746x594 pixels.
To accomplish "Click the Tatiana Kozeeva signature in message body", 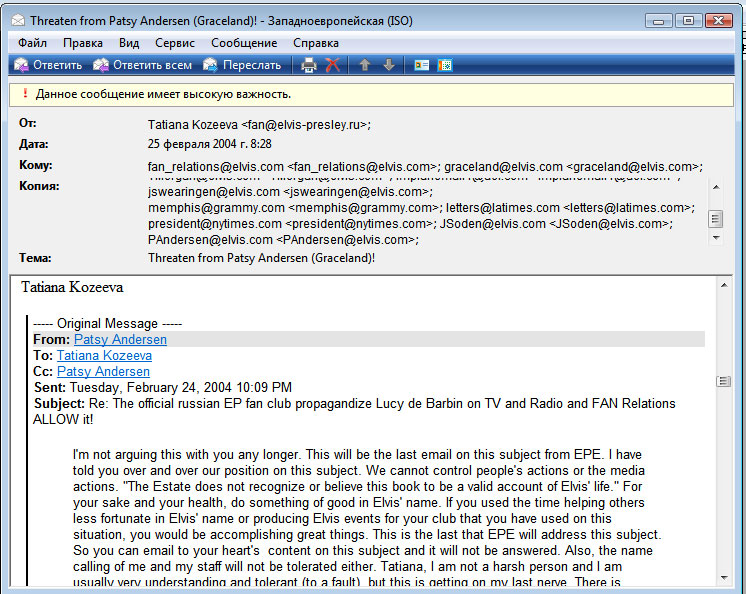I will pyautogui.click(x=72, y=287).
